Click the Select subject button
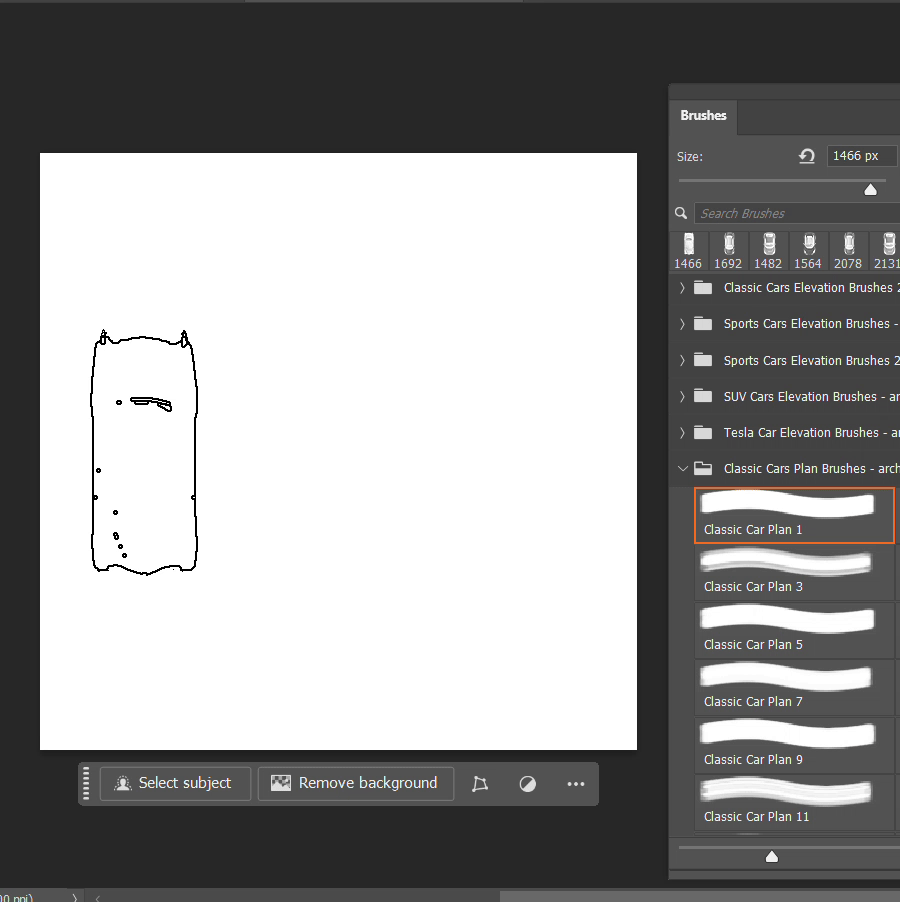 click(175, 783)
